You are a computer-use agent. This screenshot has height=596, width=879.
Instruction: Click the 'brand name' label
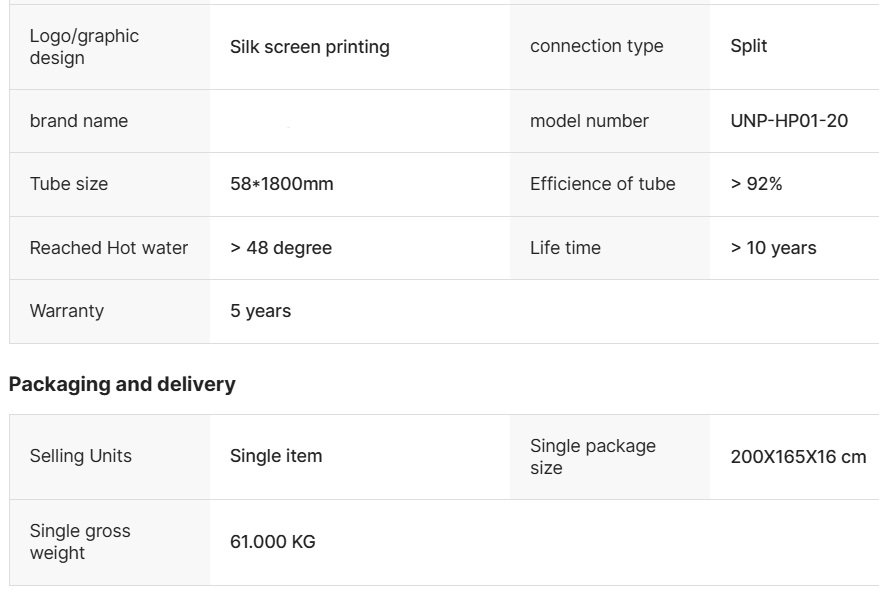[78, 121]
